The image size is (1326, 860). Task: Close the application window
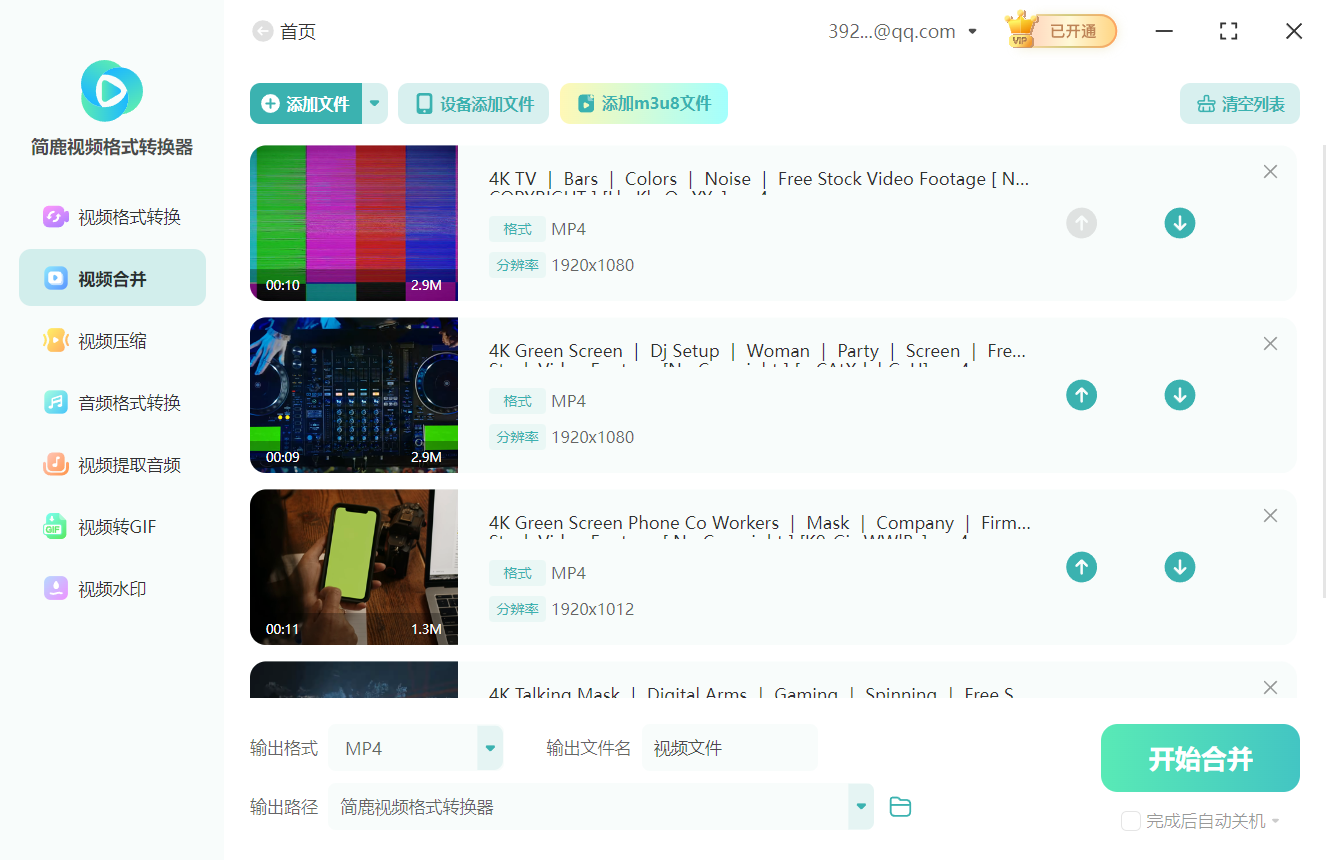tap(1294, 31)
